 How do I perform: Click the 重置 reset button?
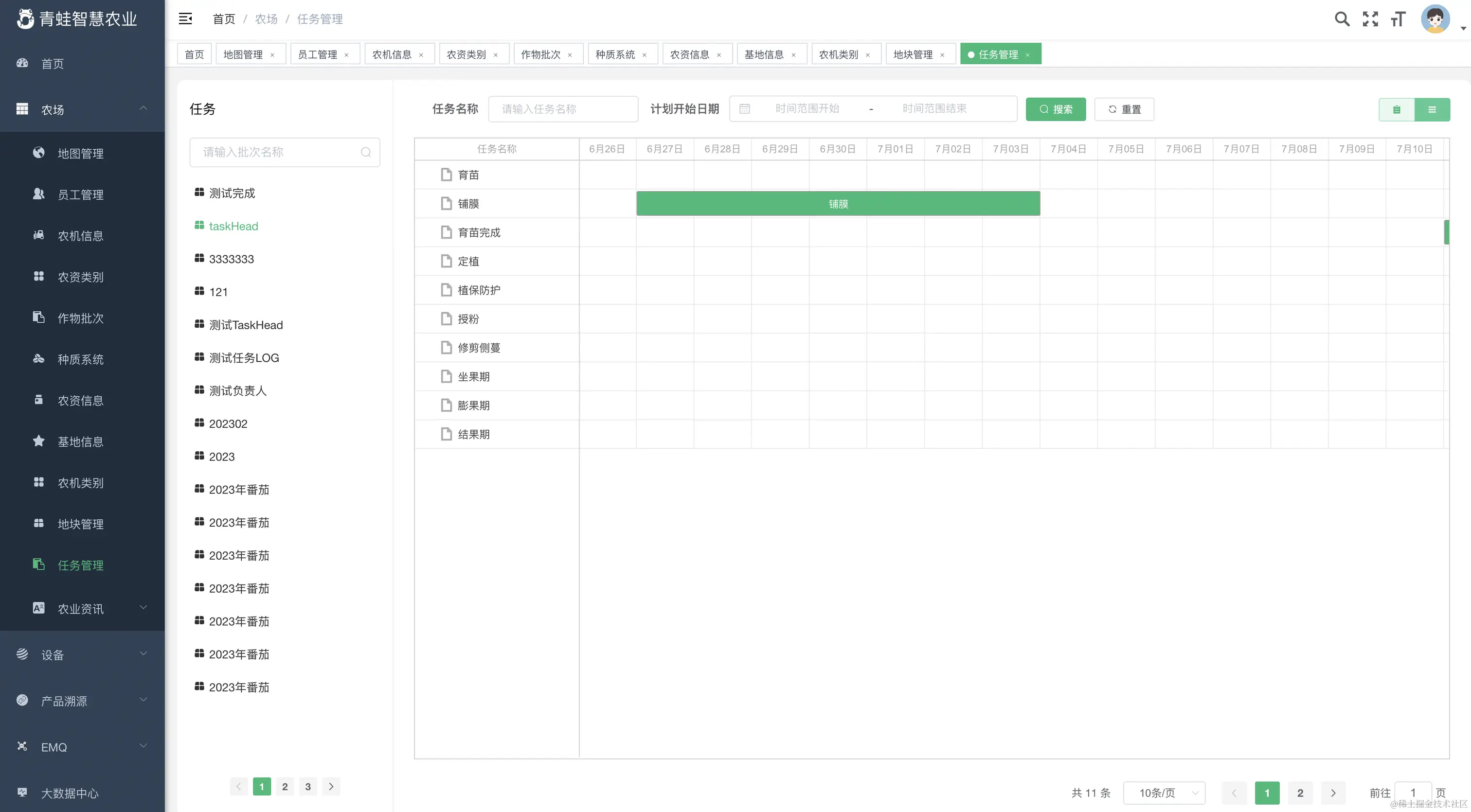tap(1123, 109)
